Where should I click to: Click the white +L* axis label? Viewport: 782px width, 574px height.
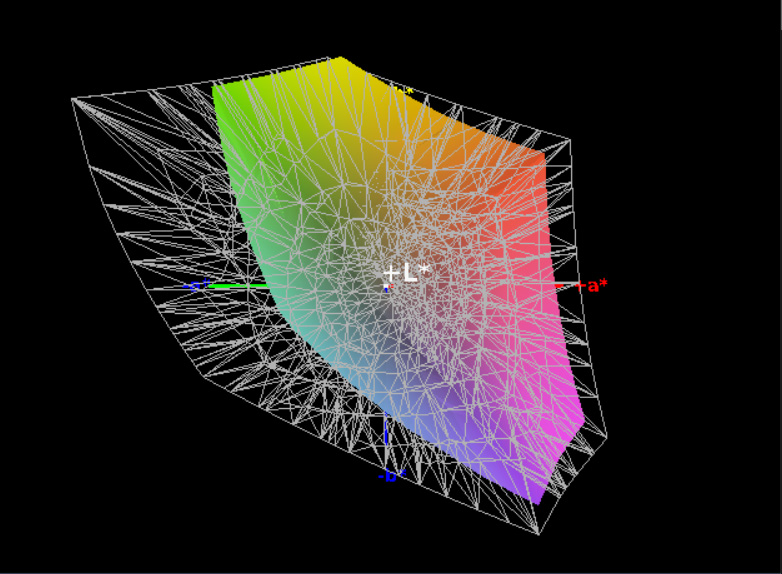click(406, 273)
